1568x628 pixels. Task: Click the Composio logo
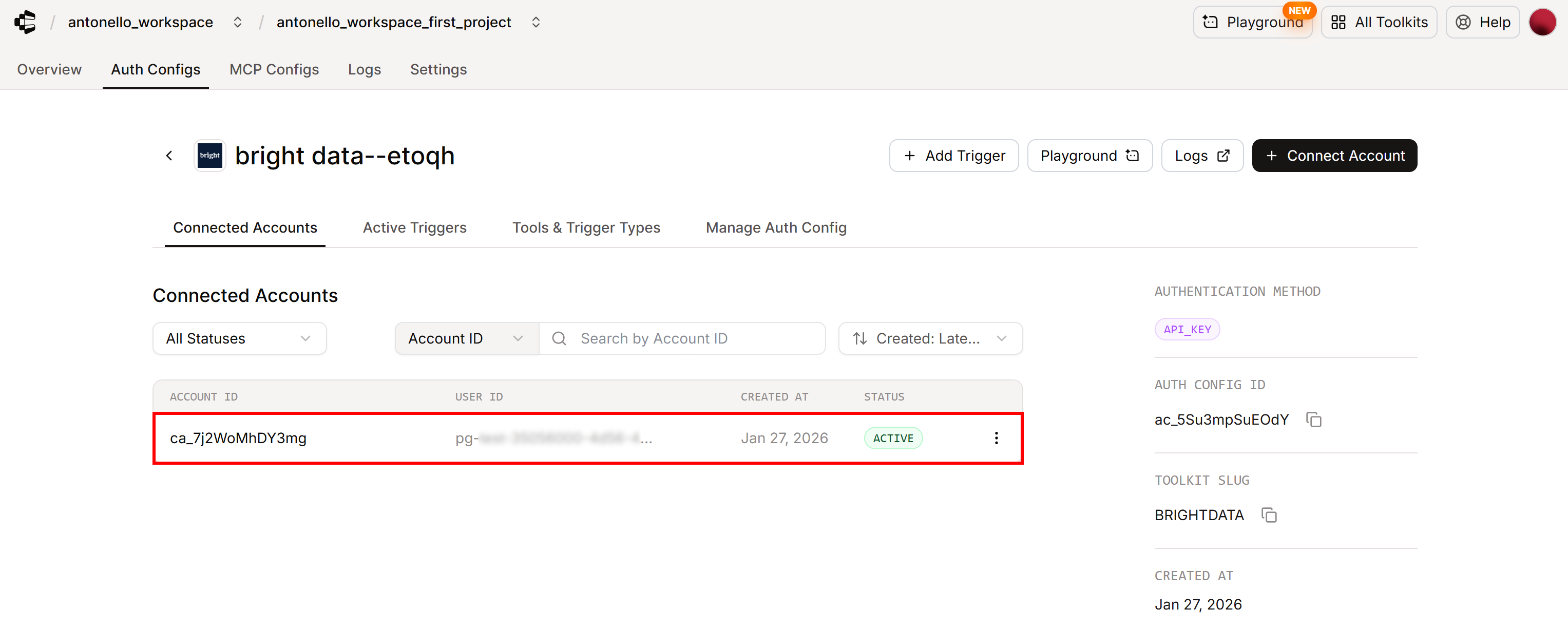coord(24,22)
